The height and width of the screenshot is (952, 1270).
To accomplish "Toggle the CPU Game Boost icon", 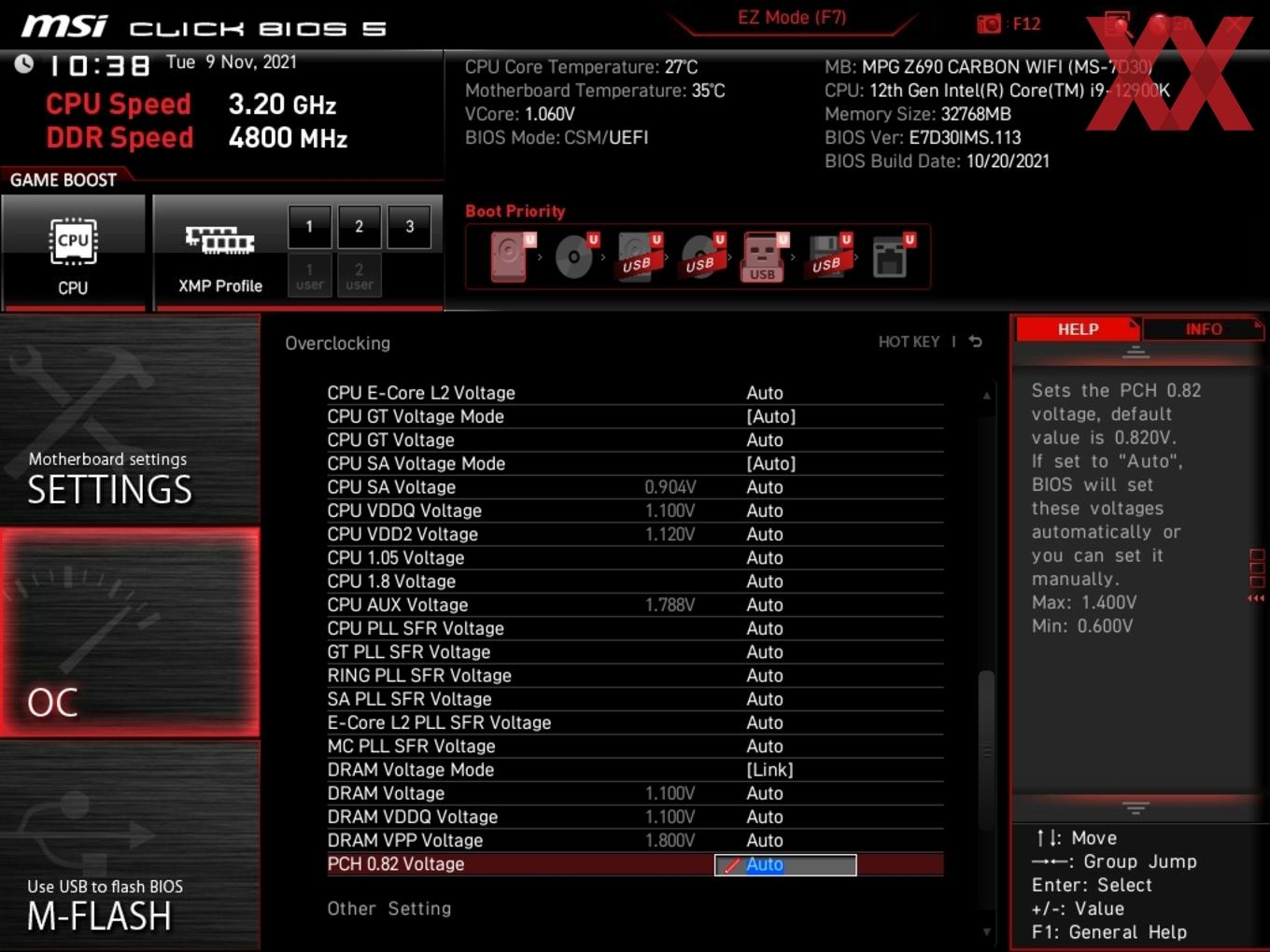I will pyautogui.click(x=73, y=252).
